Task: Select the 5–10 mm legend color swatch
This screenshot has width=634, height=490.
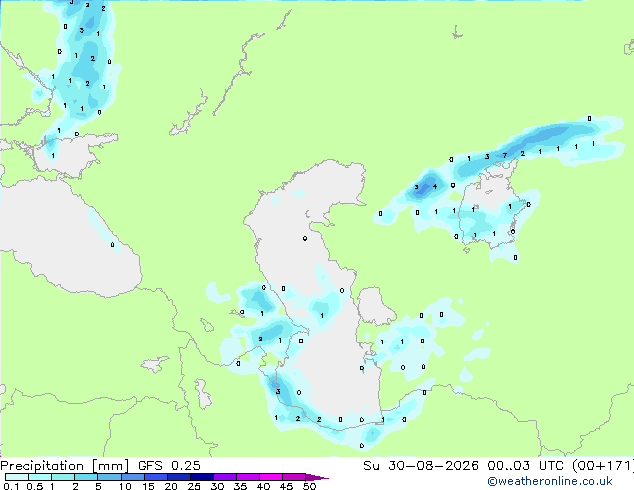Action: [109, 477]
